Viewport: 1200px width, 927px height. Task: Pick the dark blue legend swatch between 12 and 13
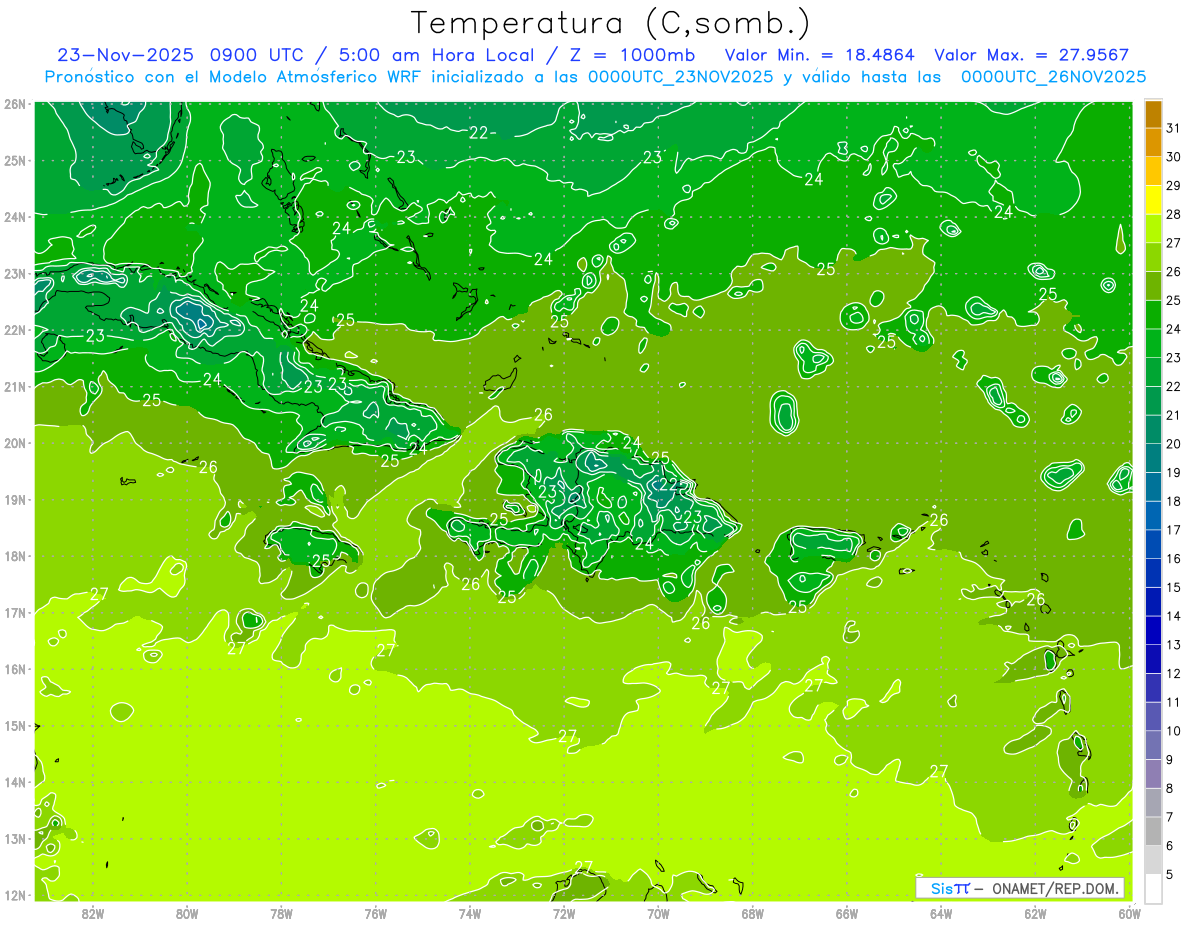[1153, 659]
